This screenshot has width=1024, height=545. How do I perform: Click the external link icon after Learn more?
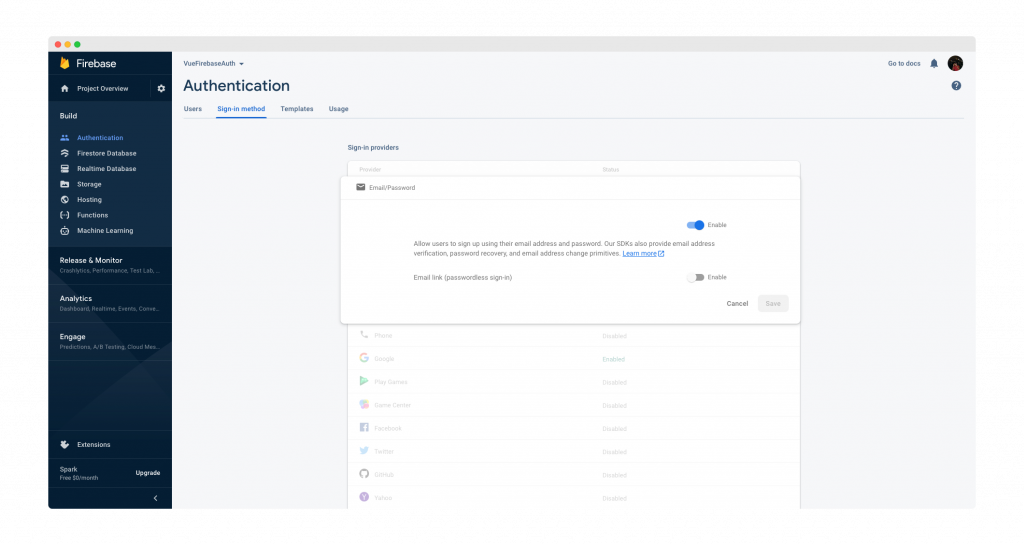pyautogui.click(x=661, y=254)
